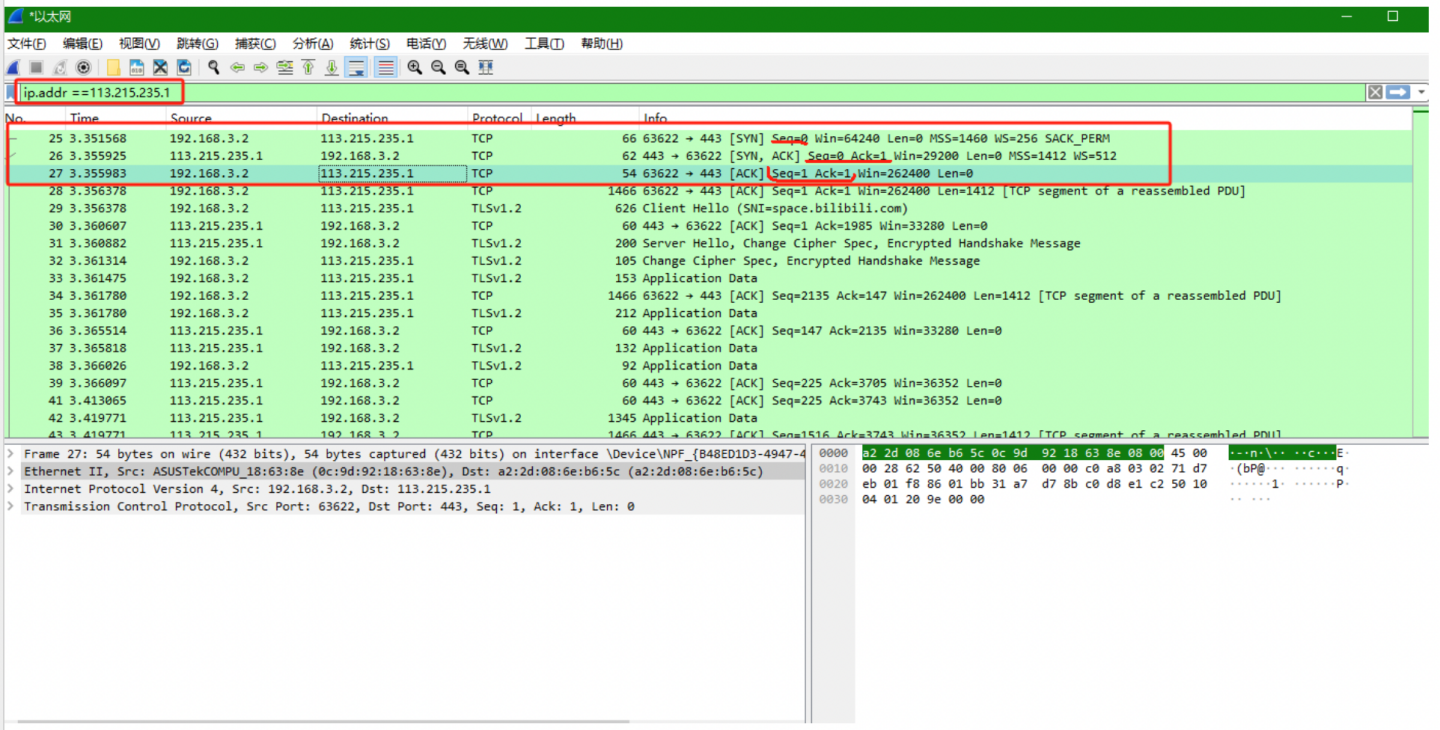Open the display filter history dropdown

coord(1421,92)
